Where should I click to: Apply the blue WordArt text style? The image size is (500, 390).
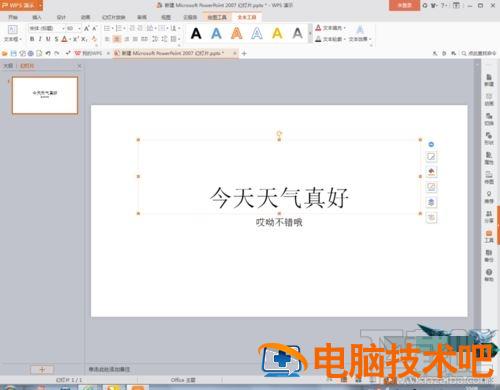[216, 33]
